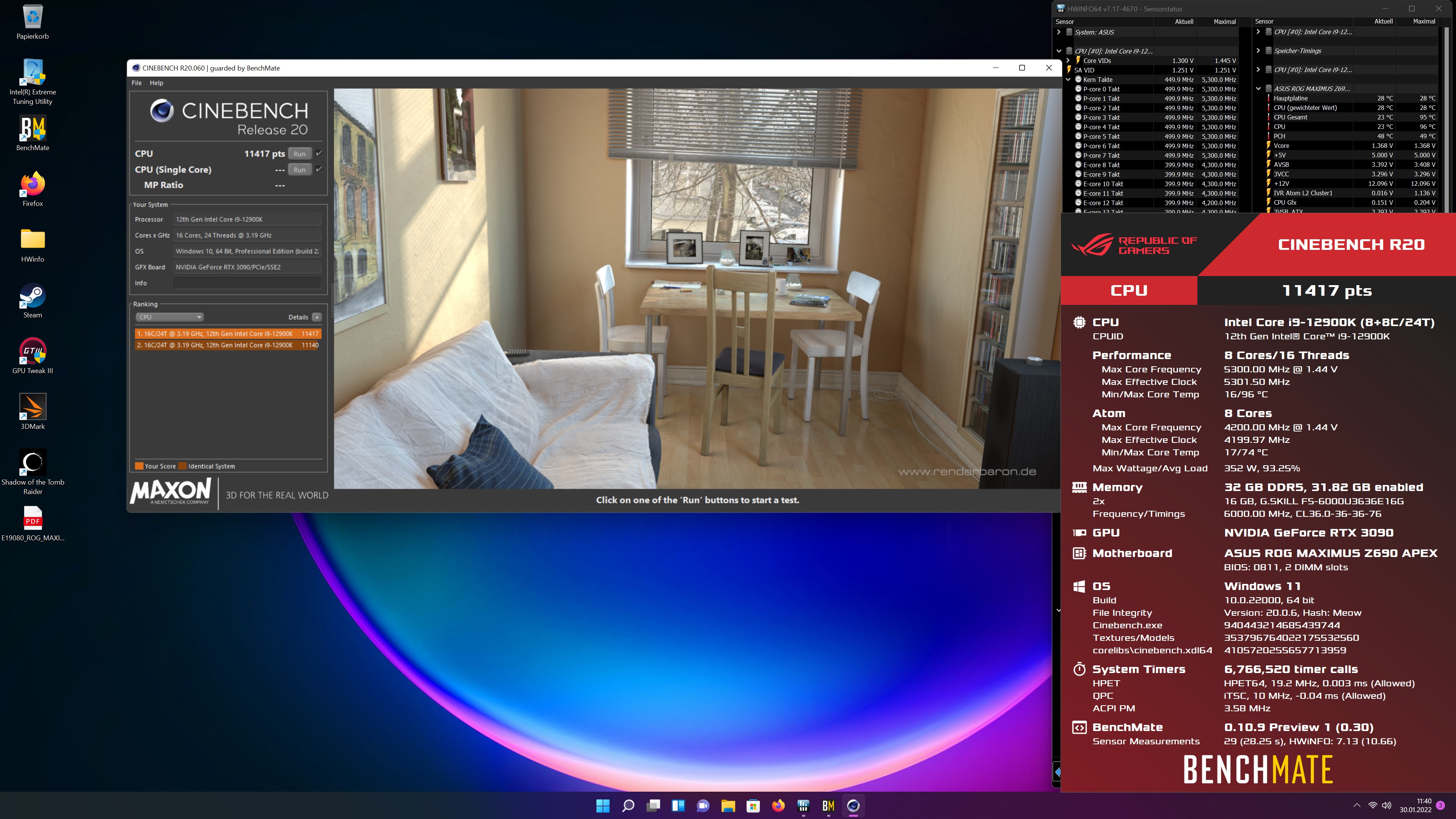
Task: Expand the Ranking Details arrow
Action: [x=317, y=317]
